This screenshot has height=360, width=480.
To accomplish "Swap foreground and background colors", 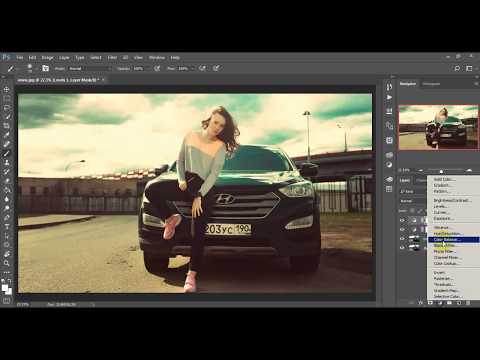I will 9,281.
